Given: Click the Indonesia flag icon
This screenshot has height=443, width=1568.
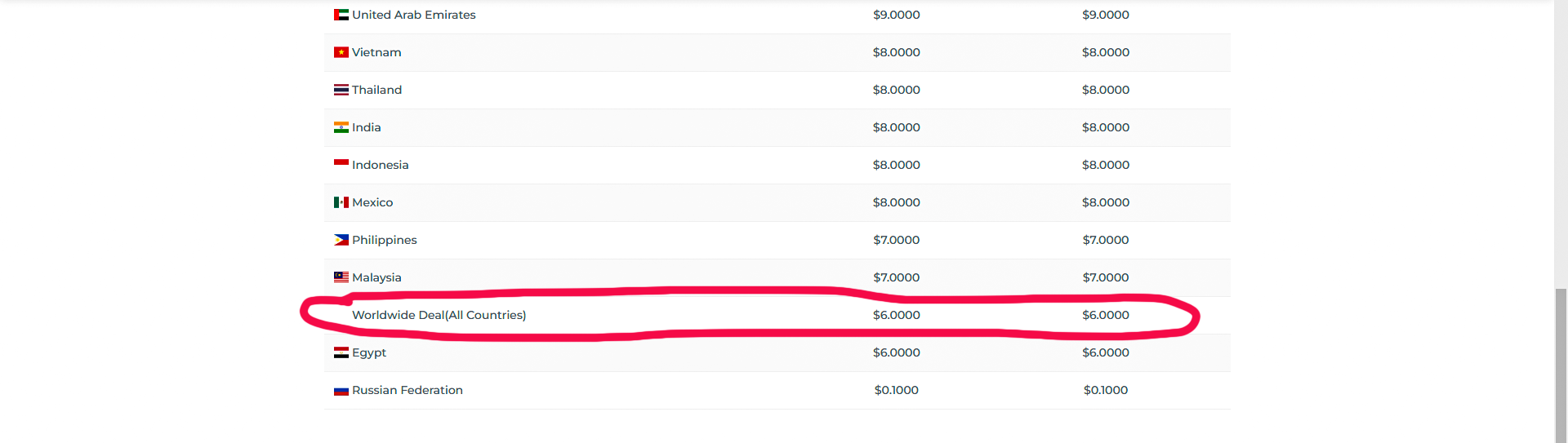Looking at the screenshot, I should [x=341, y=163].
